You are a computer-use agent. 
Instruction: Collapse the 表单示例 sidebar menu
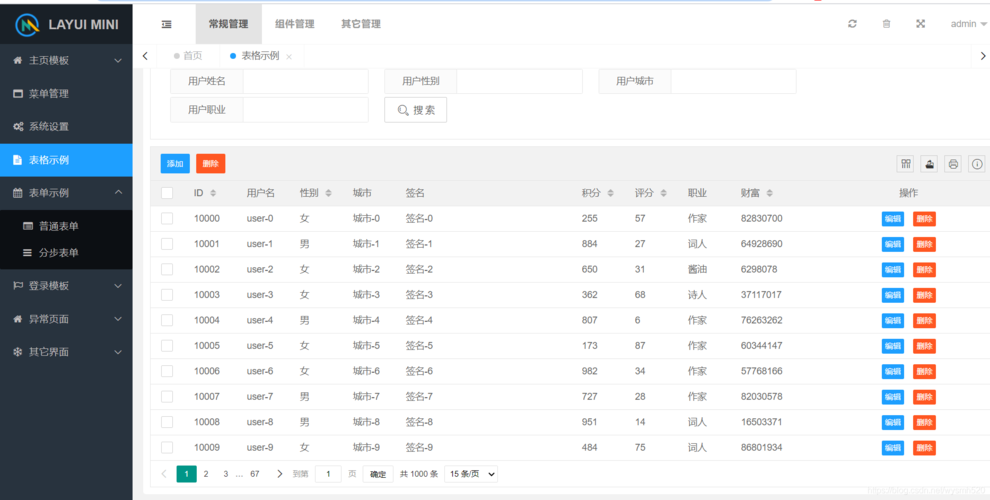66,193
